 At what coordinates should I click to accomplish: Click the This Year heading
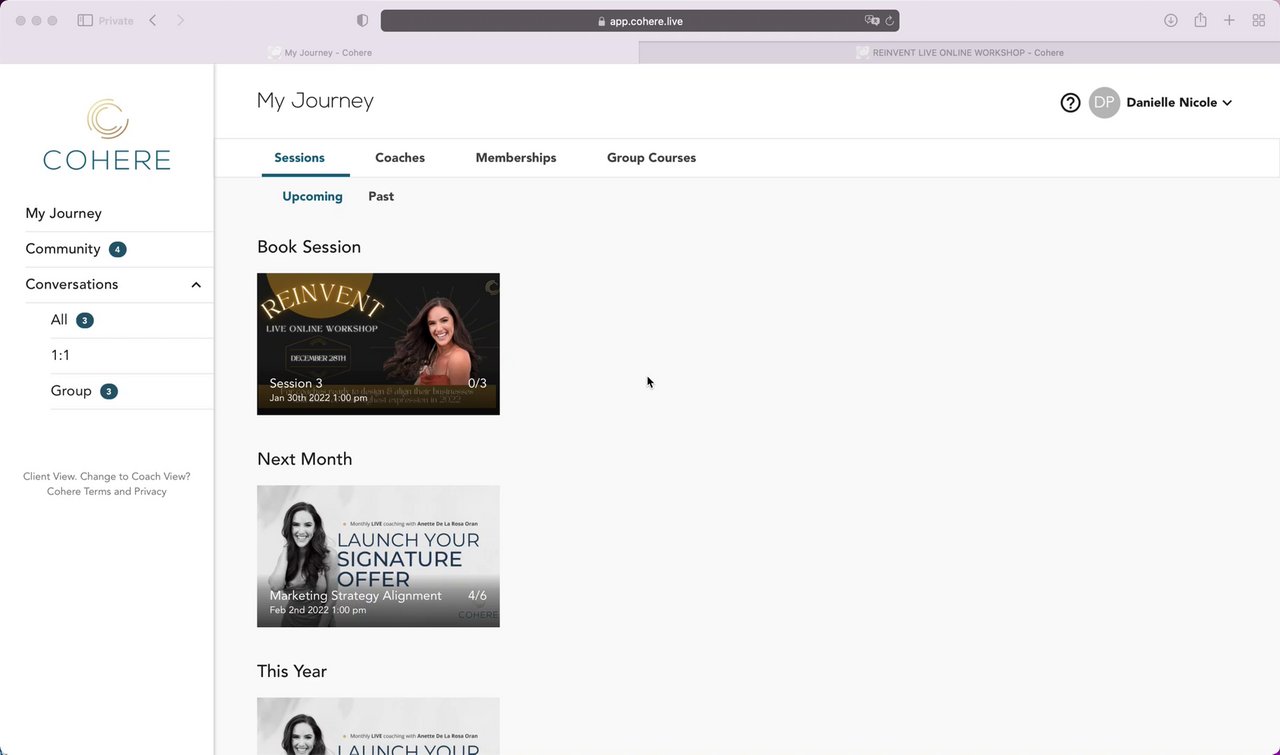click(x=292, y=671)
